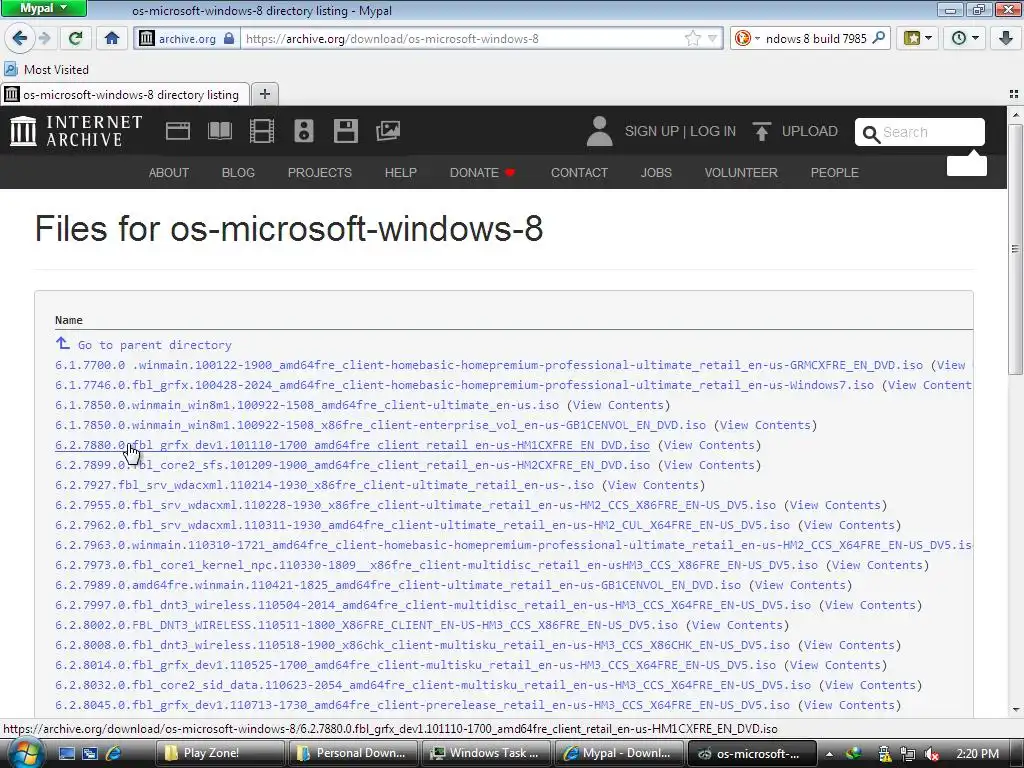This screenshot has width=1024, height=768.
Task: Select the os-microsoft-windows-8 directory listing tab
Action: (124, 95)
